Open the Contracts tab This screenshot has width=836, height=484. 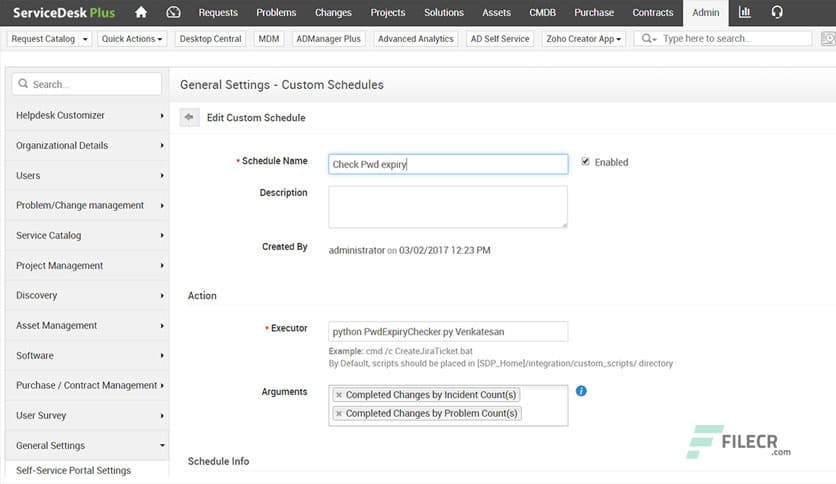pos(653,12)
